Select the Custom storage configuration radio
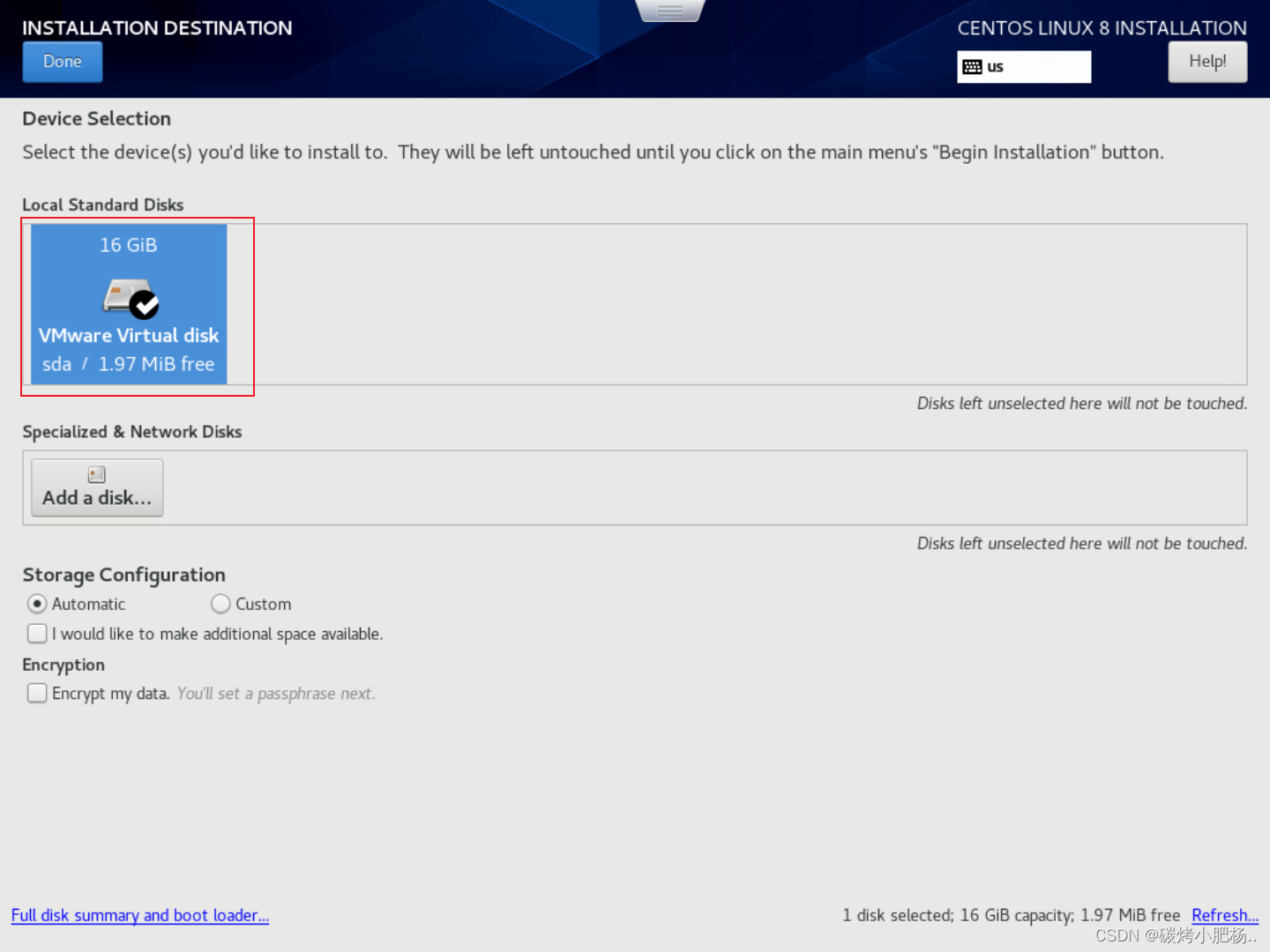The width and height of the screenshot is (1270, 952). pyautogui.click(x=220, y=604)
